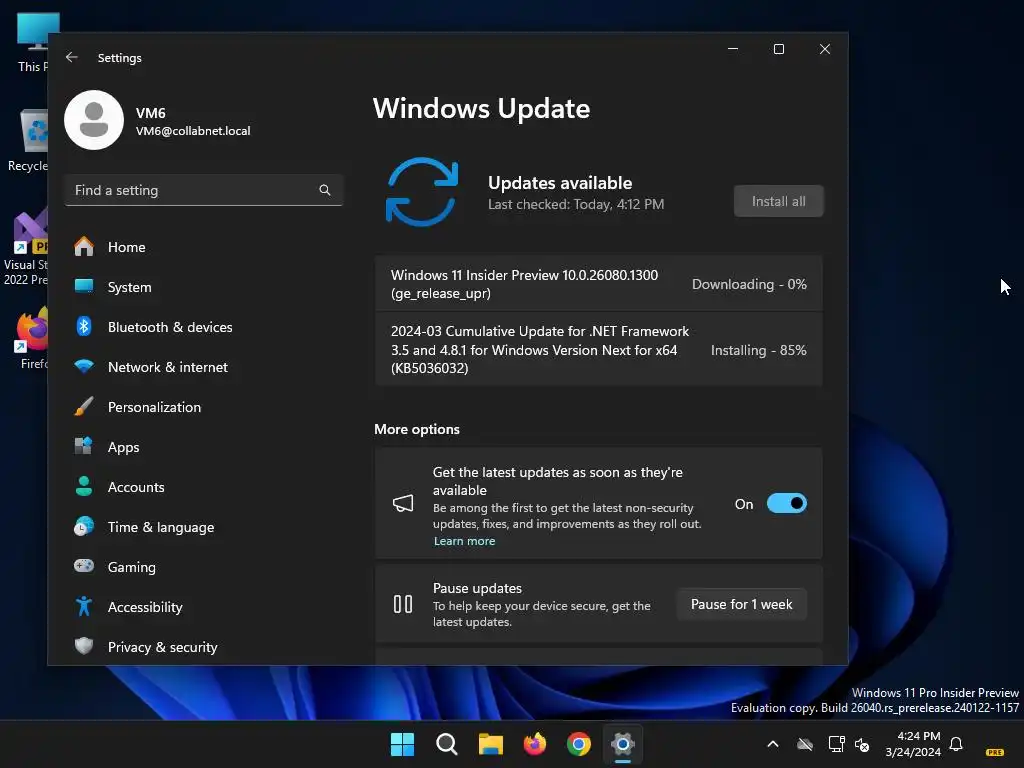The width and height of the screenshot is (1024, 768).
Task: Click the Accessibility figure icon
Action: (x=84, y=606)
